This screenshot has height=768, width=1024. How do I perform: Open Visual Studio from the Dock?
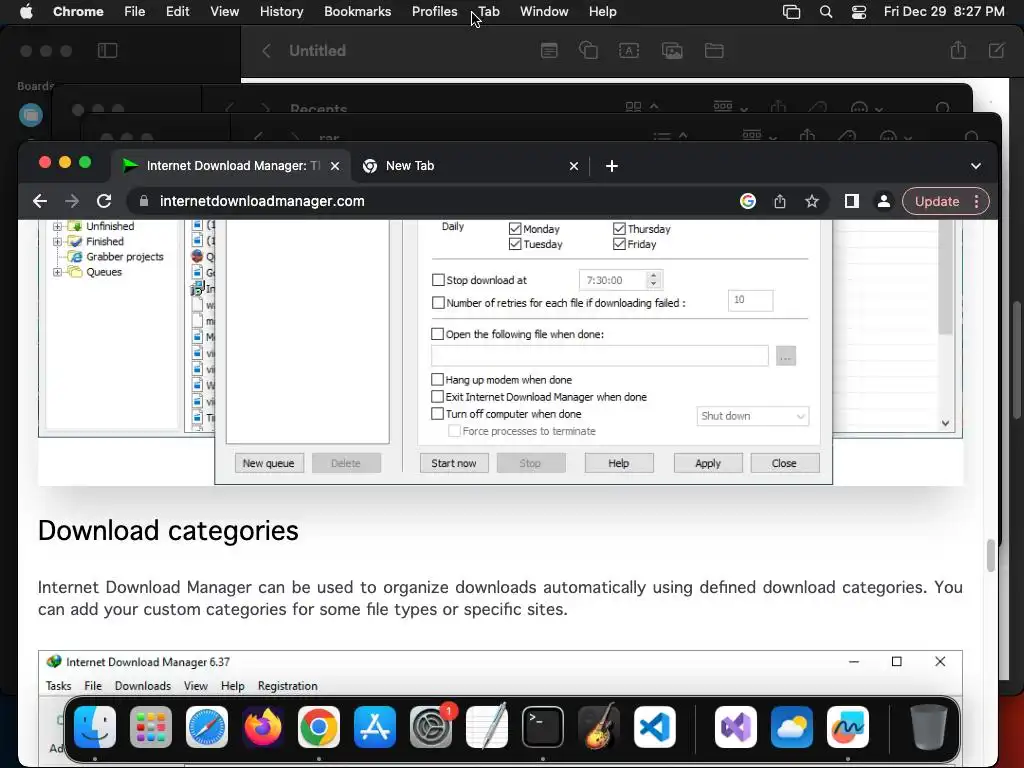coord(736,727)
